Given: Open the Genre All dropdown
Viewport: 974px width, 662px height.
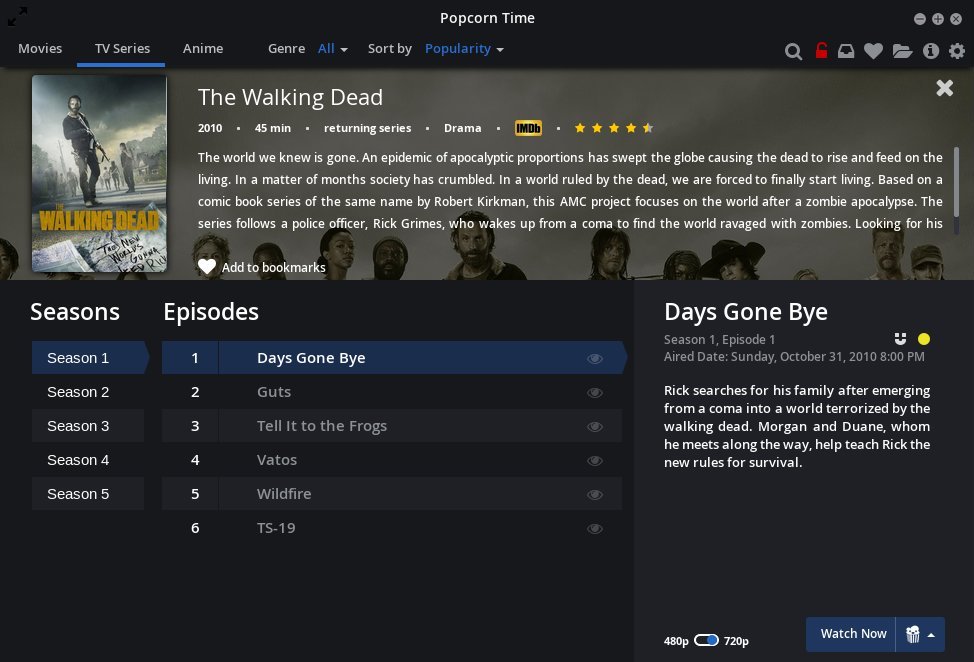Looking at the screenshot, I should click(333, 48).
